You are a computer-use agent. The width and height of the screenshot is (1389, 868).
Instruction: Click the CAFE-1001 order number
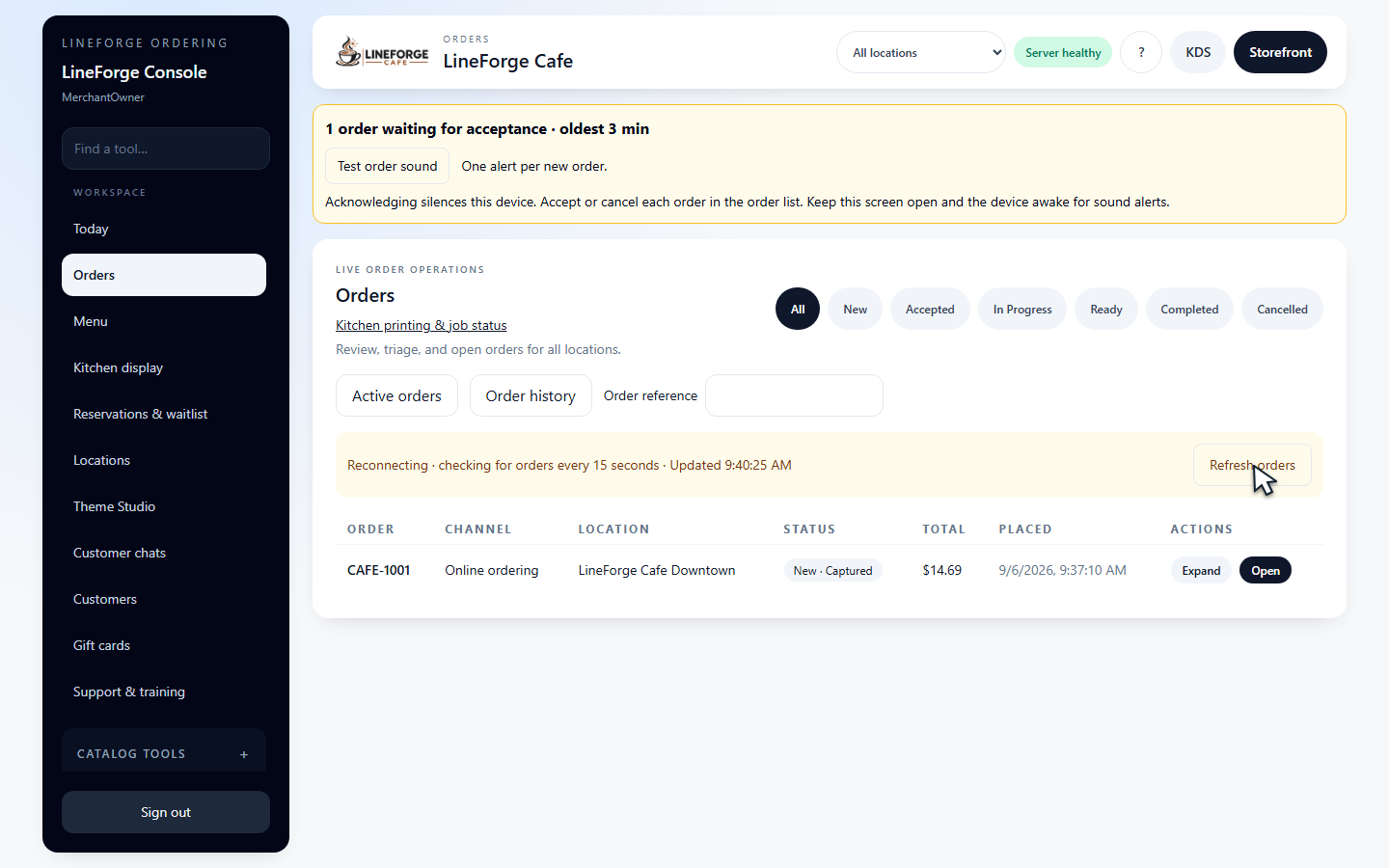click(378, 570)
